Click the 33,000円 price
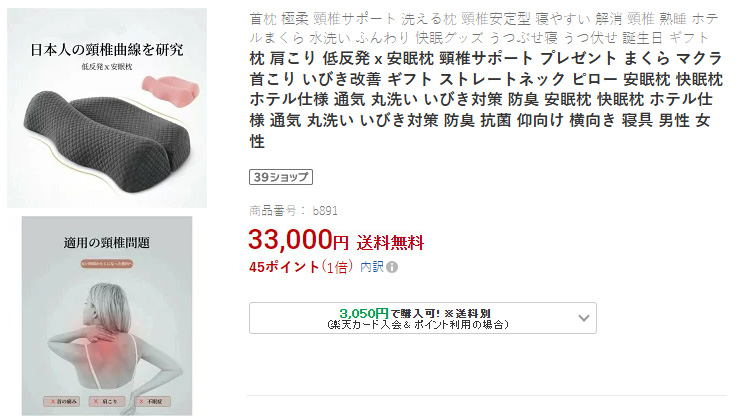The image size is (744, 417). click(x=298, y=240)
